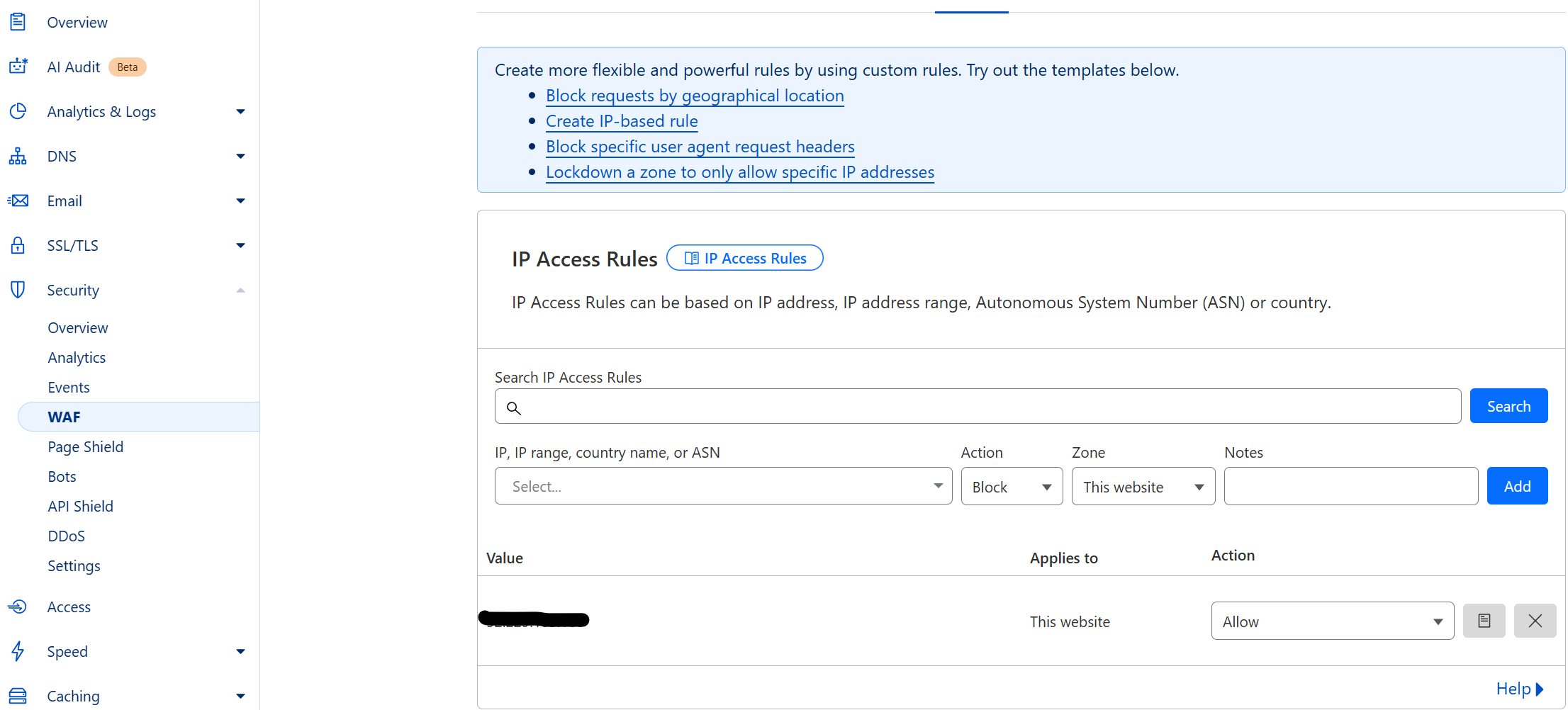1568x710 pixels.
Task: Click inside the Search IP Access Rules field
Action: [977, 406]
